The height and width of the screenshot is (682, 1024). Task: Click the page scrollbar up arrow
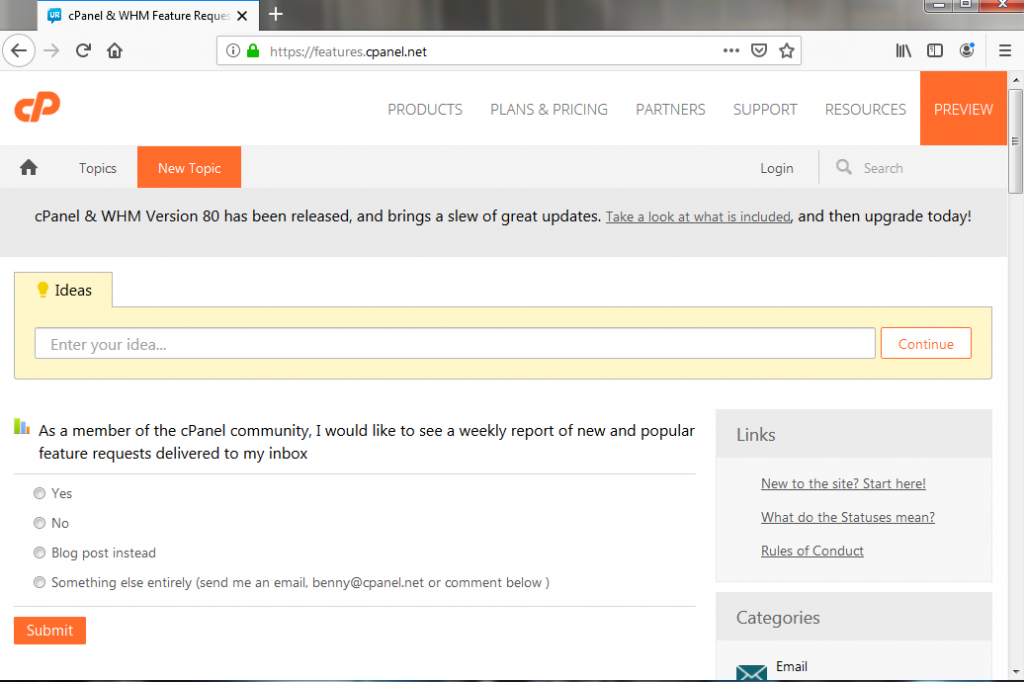click(x=1016, y=80)
